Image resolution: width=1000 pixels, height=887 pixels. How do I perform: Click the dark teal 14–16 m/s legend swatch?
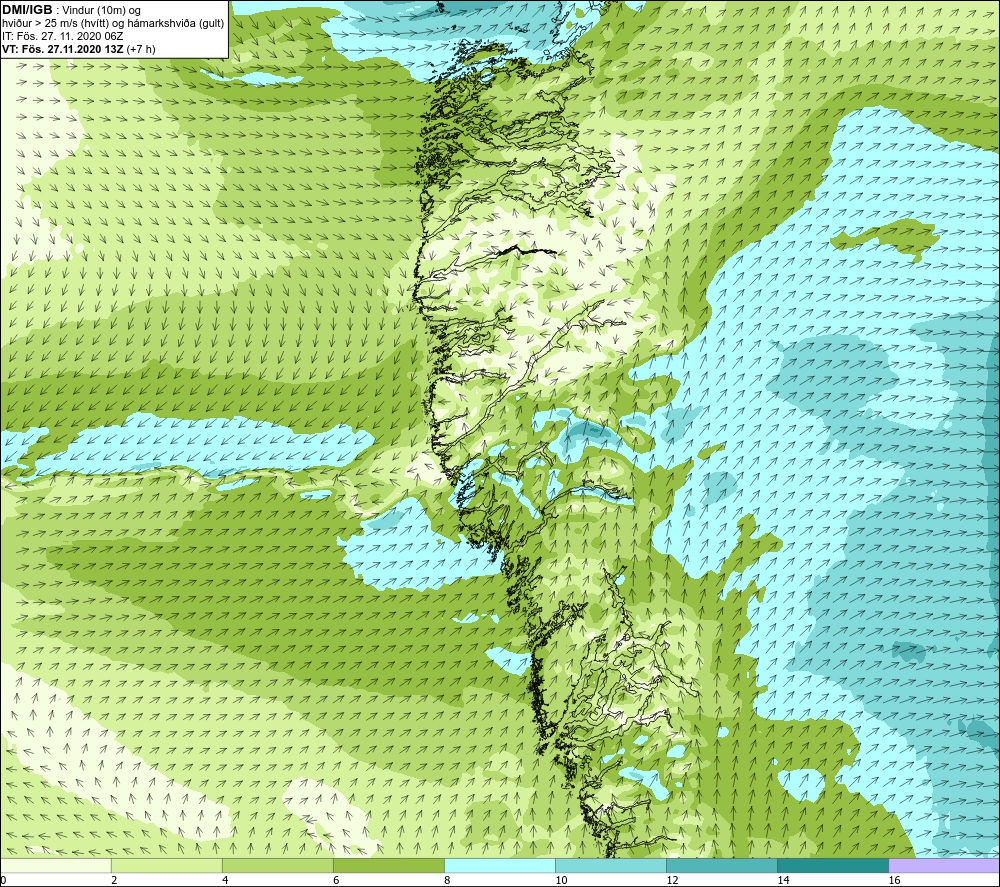pyautogui.click(x=833, y=865)
